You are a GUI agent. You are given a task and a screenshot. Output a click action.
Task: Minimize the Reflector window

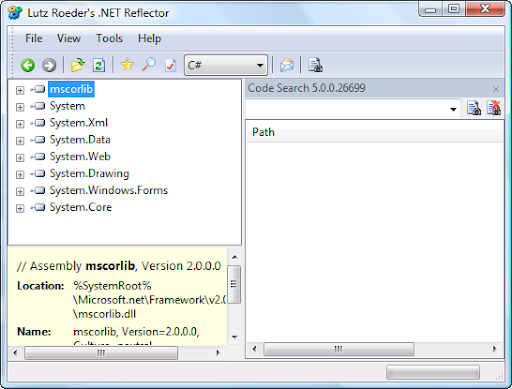click(431, 9)
